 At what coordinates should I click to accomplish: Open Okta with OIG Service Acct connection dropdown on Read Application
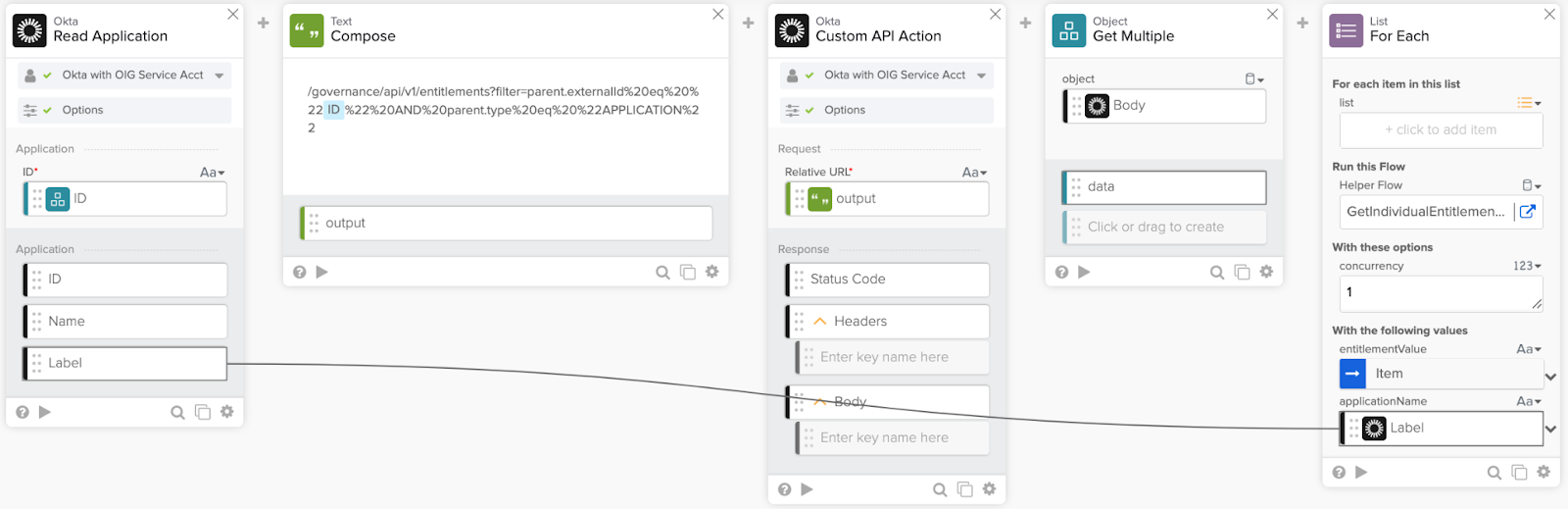(x=220, y=76)
